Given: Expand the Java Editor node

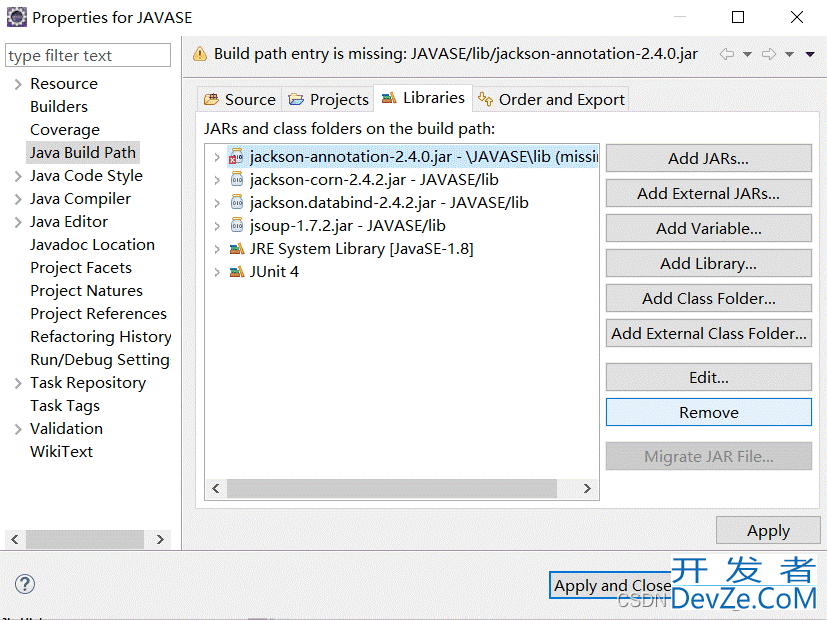Looking at the screenshot, I should [x=18, y=222].
